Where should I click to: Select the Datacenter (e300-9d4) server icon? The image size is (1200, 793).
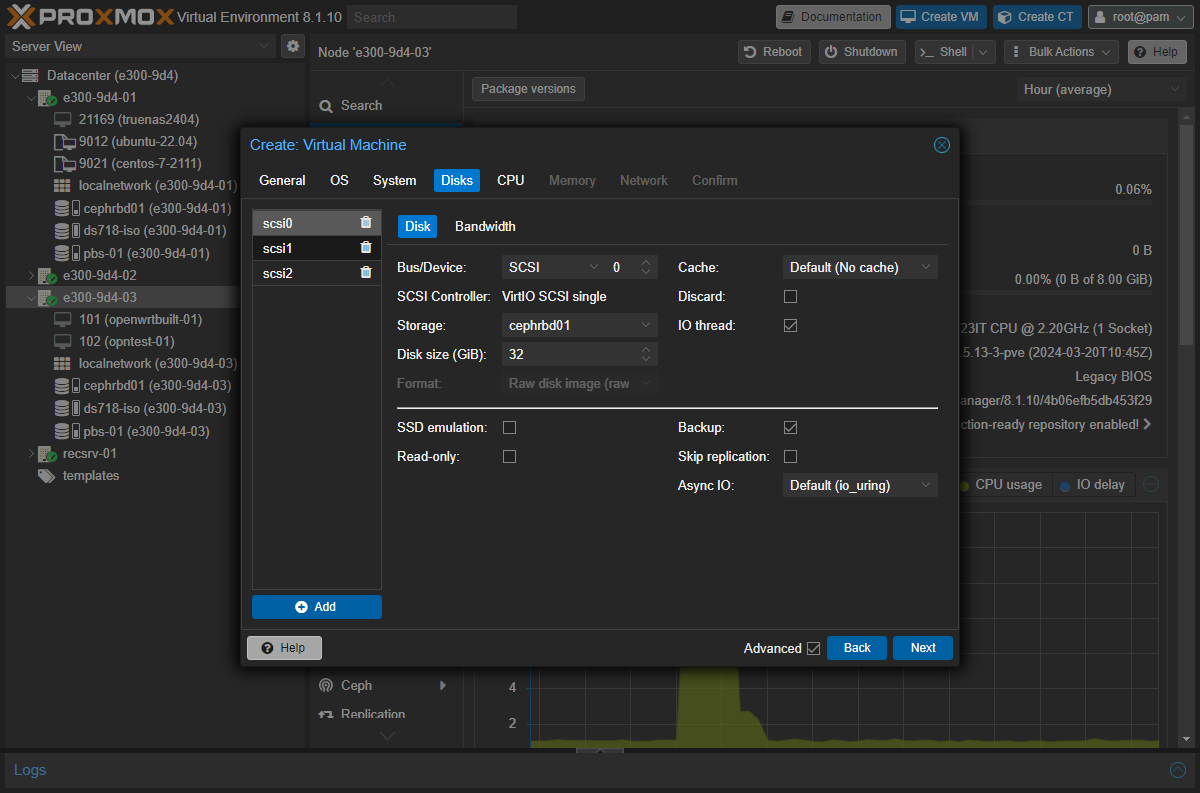[x=29, y=75]
